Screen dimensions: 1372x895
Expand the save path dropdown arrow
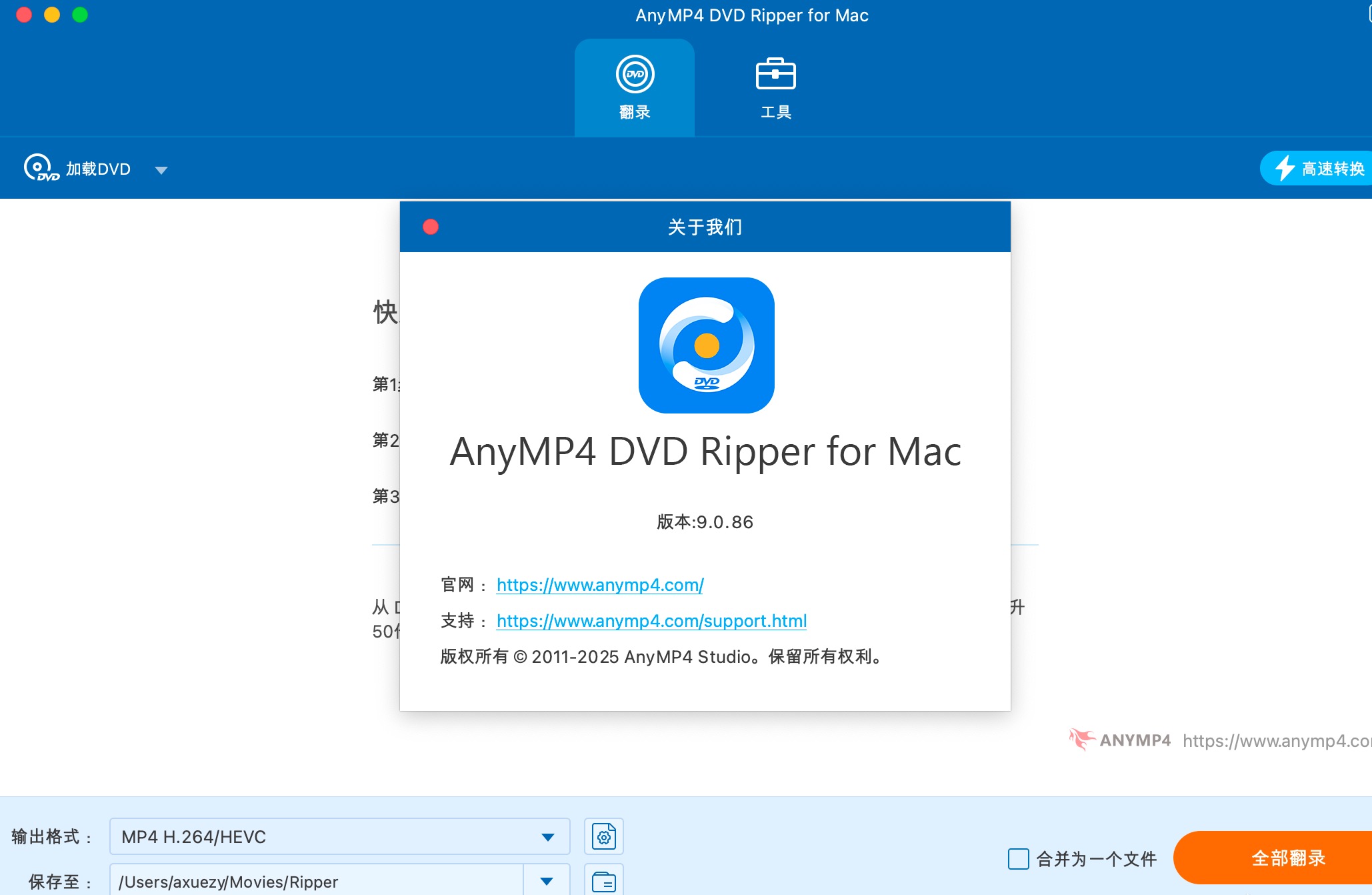pos(547,881)
